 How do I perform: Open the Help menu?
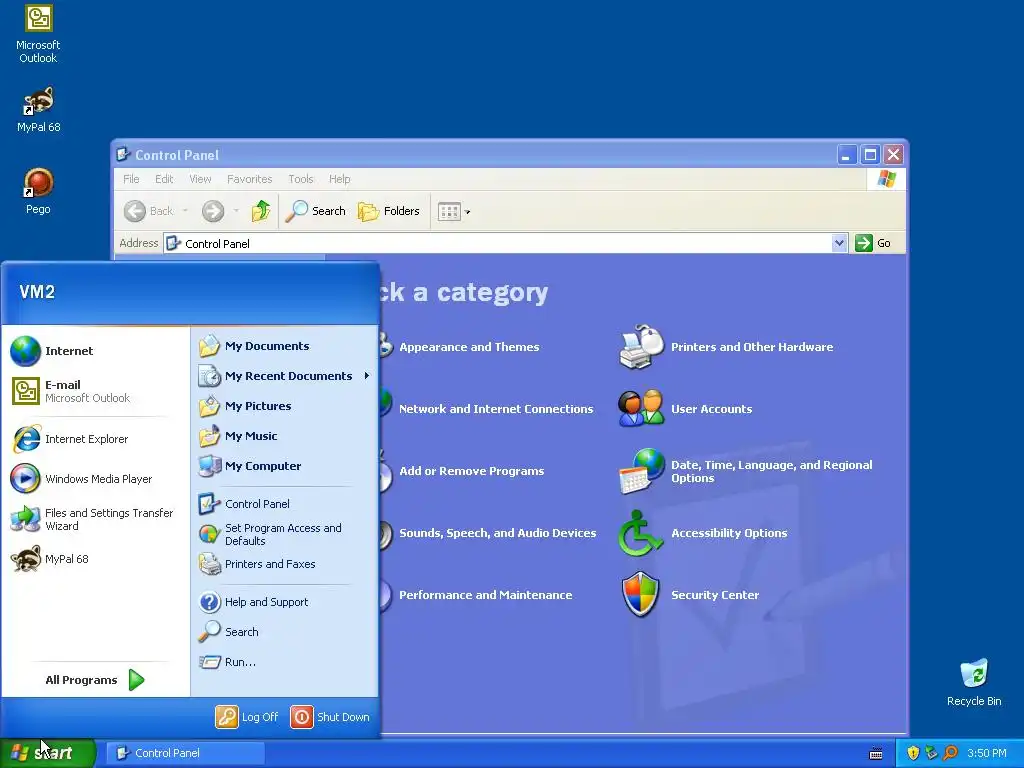coord(340,179)
